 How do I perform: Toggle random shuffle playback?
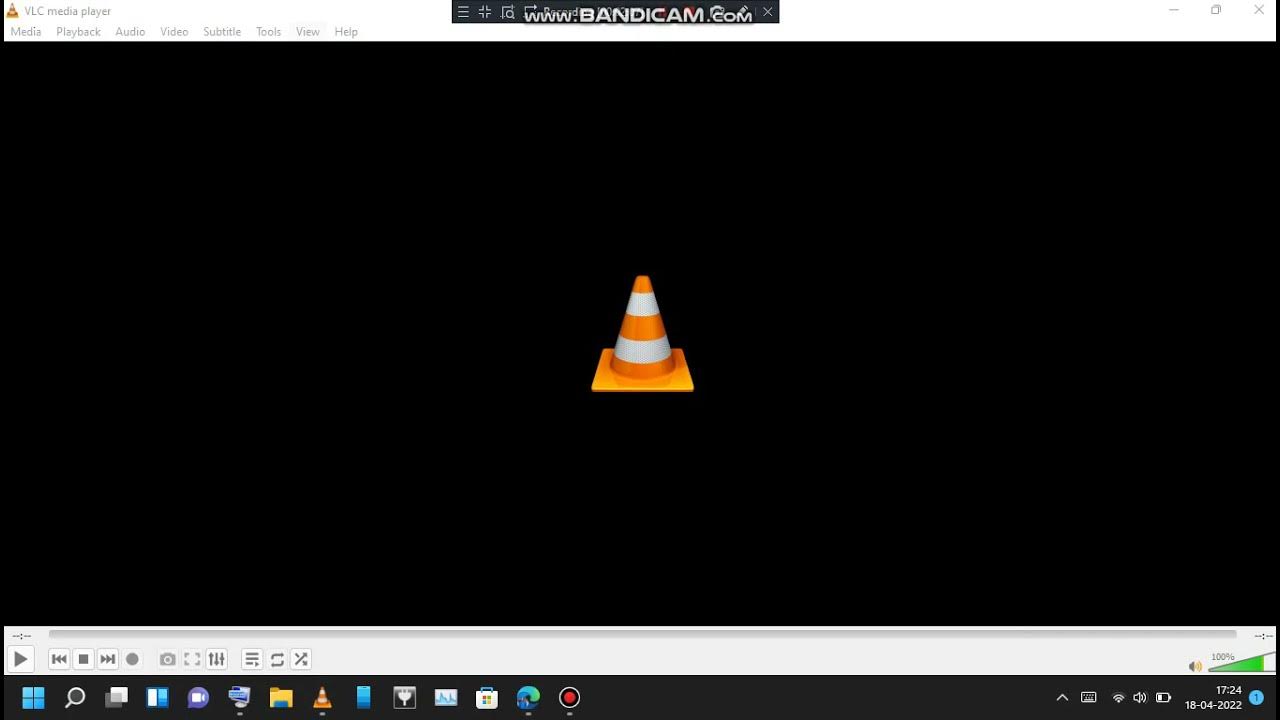301,659
